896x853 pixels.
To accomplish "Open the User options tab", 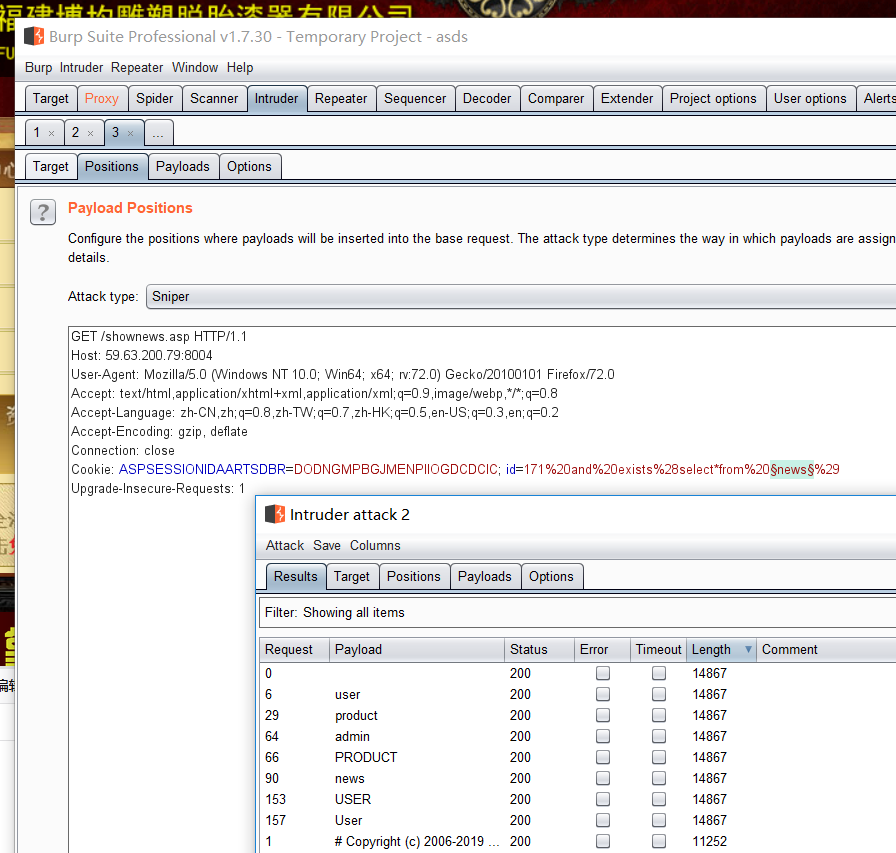I will pos(810,98).
